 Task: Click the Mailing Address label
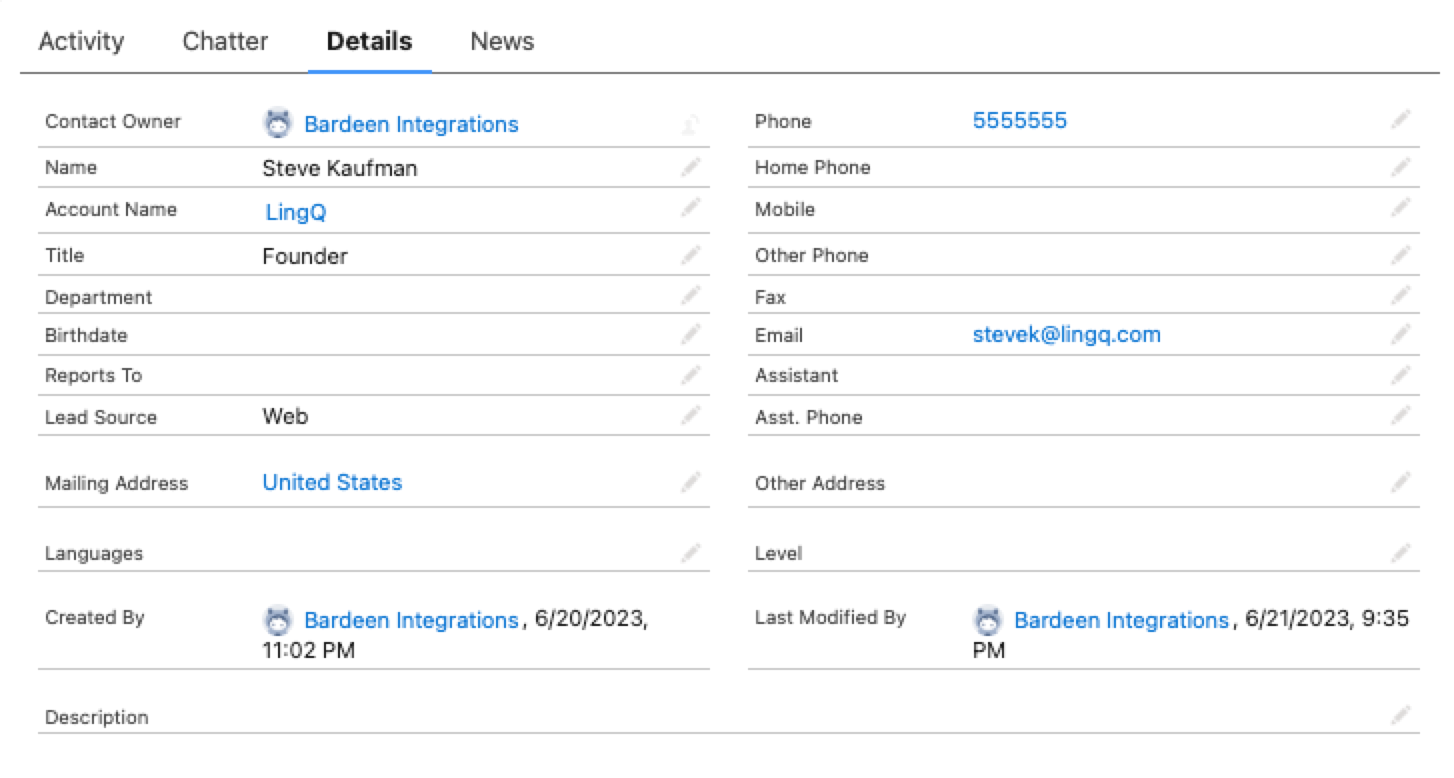click(116, 483)
